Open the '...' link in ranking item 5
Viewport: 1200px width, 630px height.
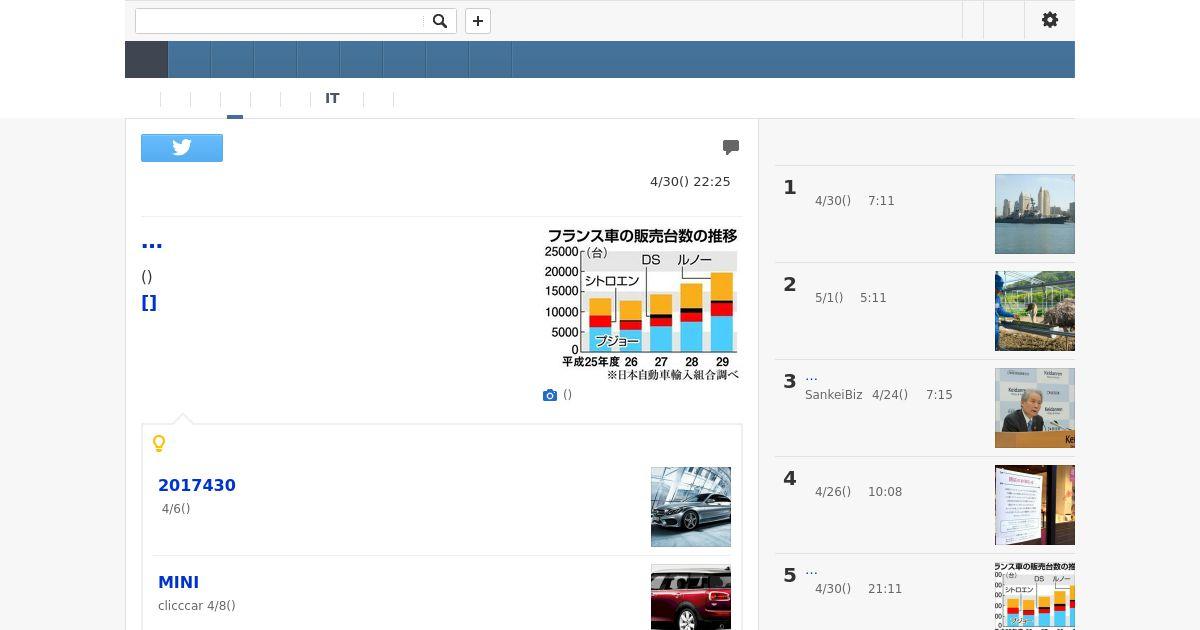pos(811,571)
